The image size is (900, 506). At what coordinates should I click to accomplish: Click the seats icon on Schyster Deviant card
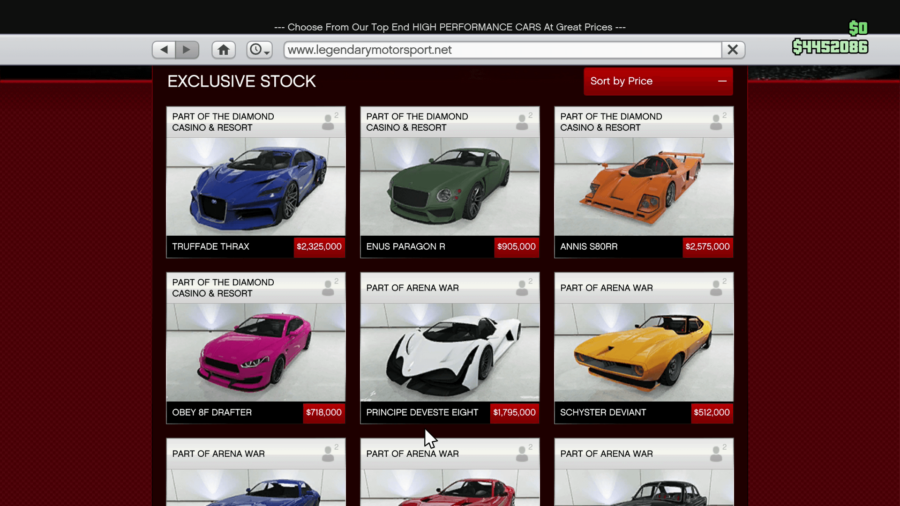pos(717,287)
